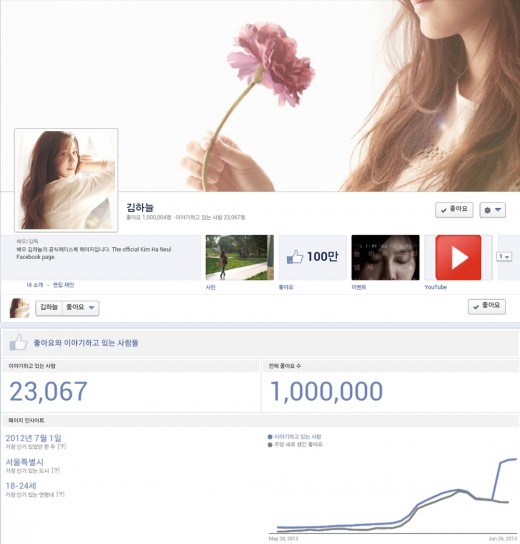
Task: Click the 23,067 talking-about count
Action: pos(48,391)
